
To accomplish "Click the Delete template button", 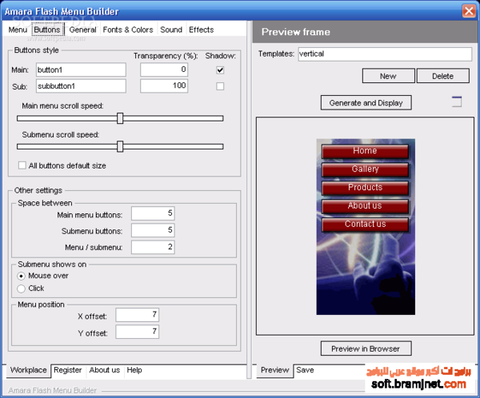I will coord(443,76).
